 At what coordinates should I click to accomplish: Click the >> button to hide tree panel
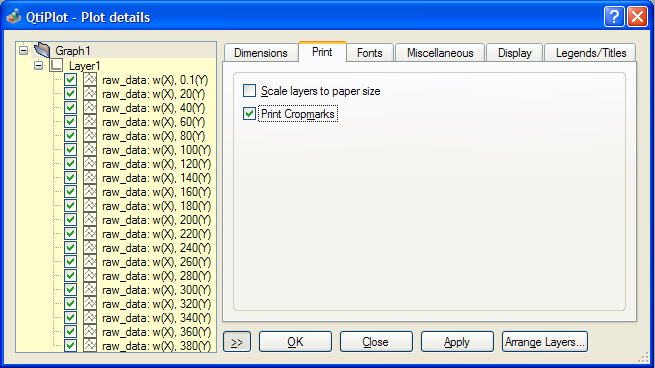237,342
